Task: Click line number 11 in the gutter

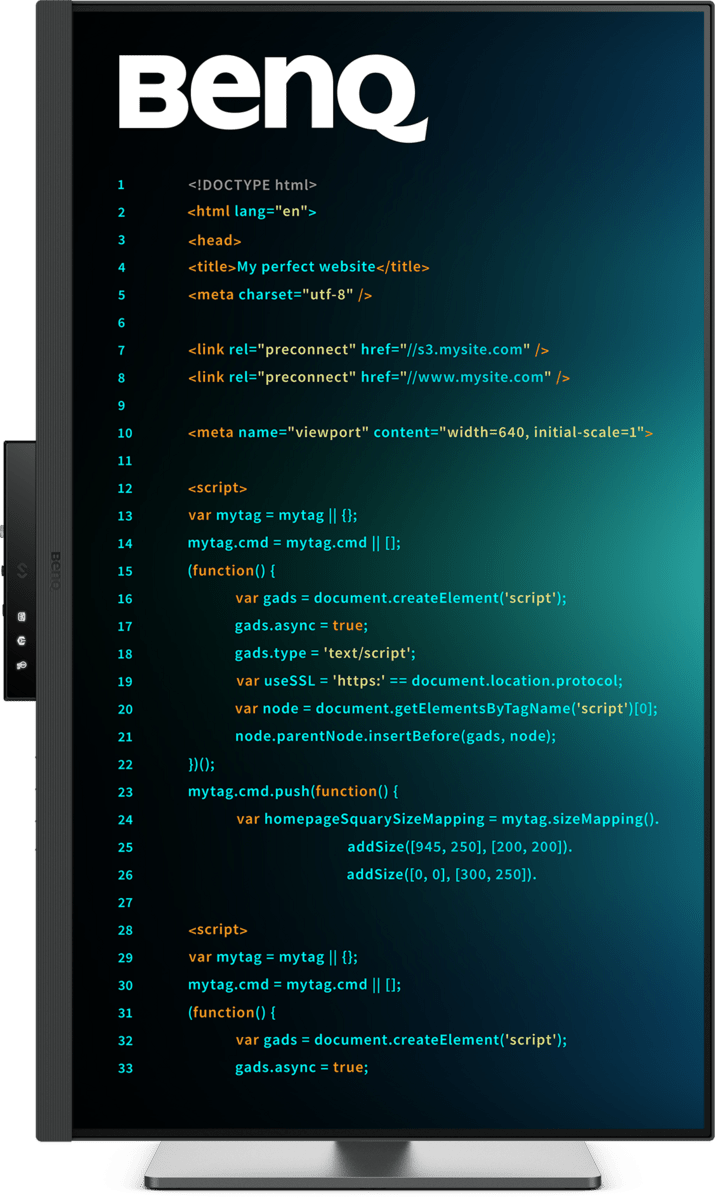Action: point(124,461)
